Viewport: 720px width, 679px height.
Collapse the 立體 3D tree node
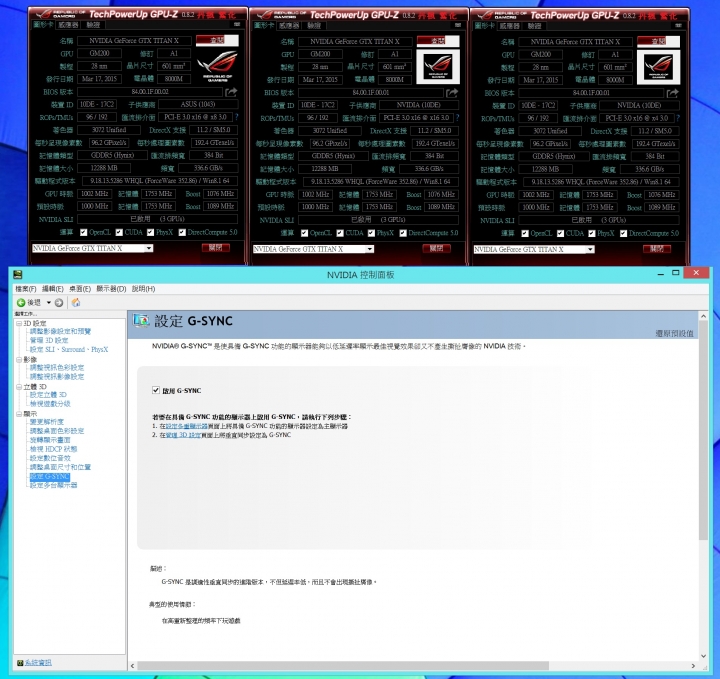pos(19,387)
